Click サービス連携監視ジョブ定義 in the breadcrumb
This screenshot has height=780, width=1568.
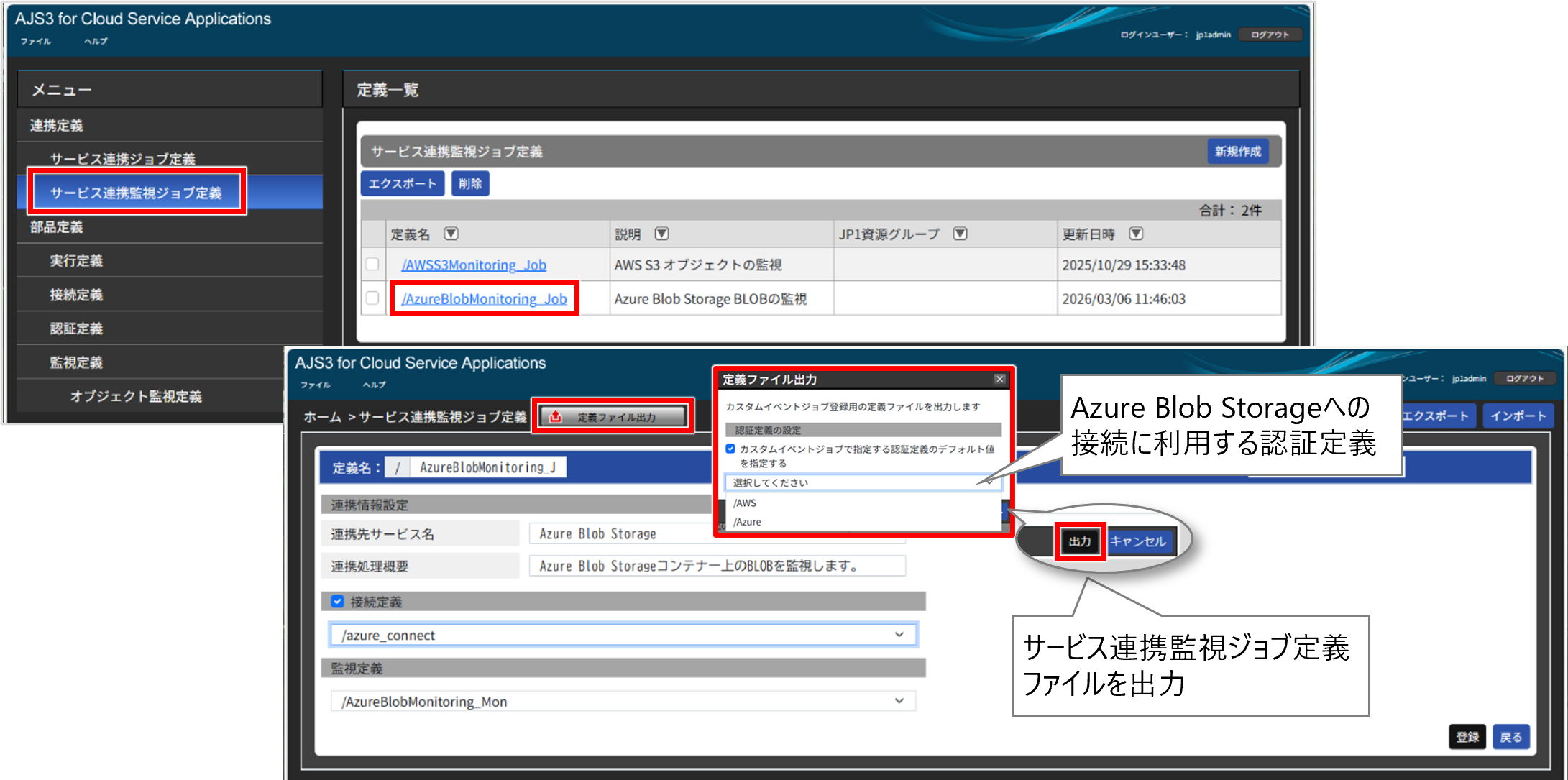point(443,417)
